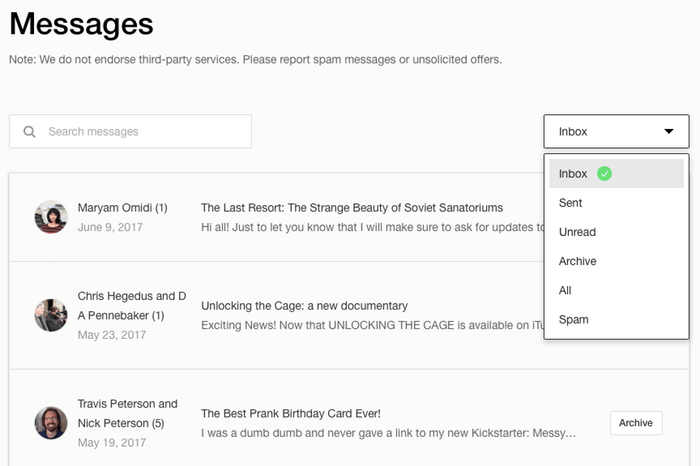Image resolution: width=700 pixels, height=466 pixels.
Task: Click sender name Maryam Omidi (1)
Action: coord(122,208)
